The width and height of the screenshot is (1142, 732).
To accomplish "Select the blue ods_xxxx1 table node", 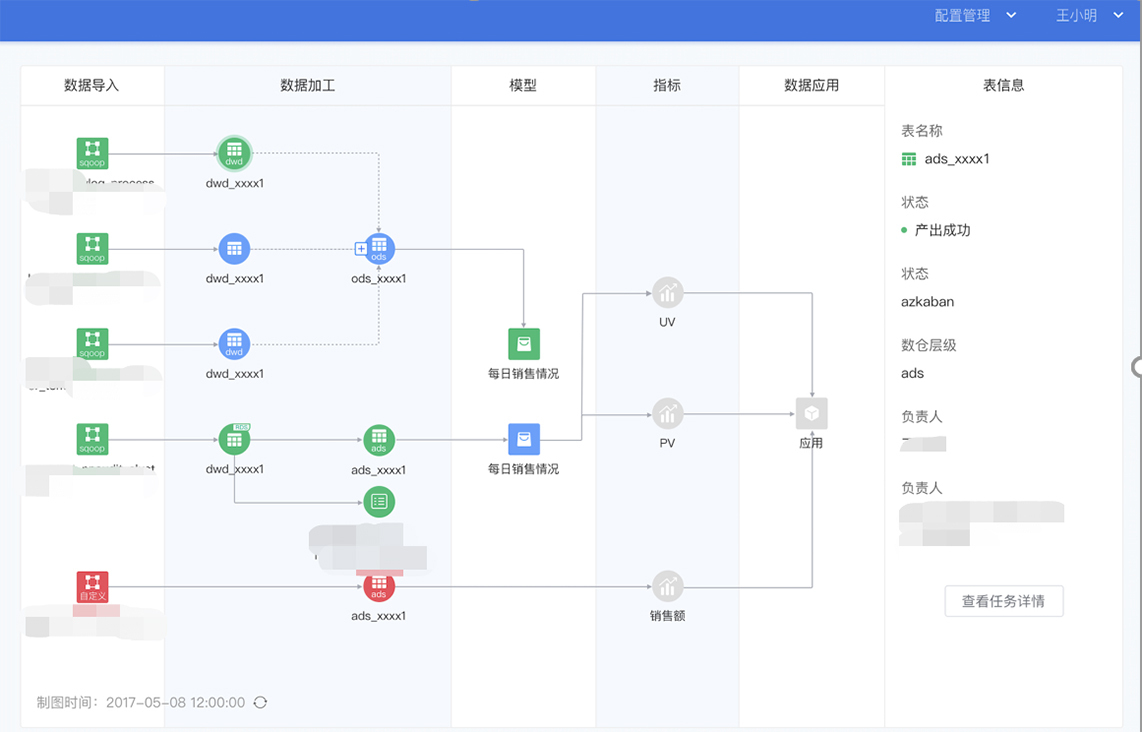I will (379, 249).
